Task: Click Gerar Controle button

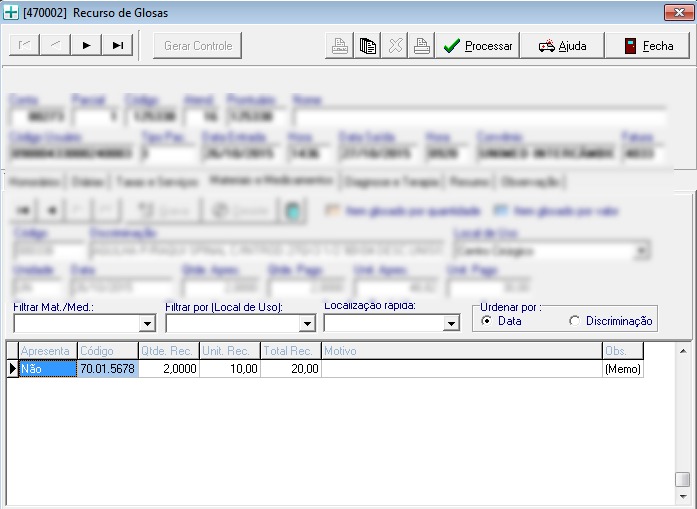Action: [x=197, y=45]
